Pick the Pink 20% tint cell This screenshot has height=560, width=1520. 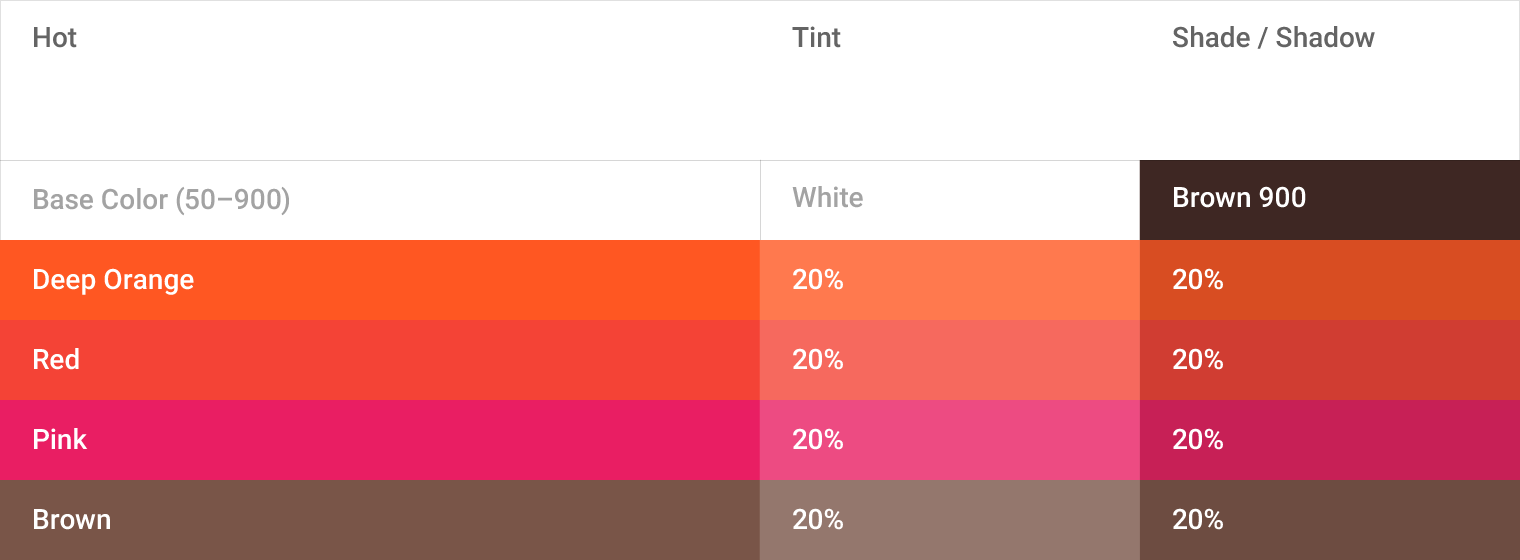click(950, 440)
